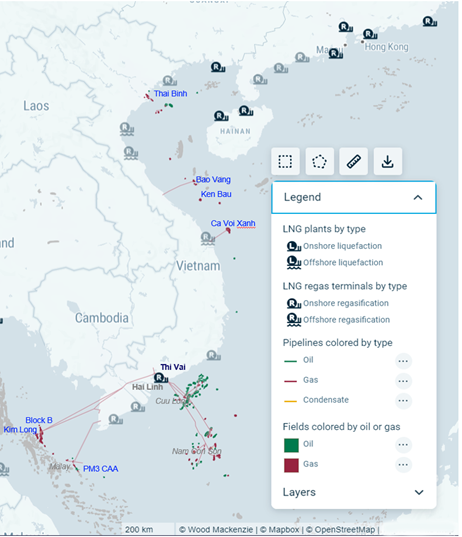This screenshot has width=462, height=537.
Task: Open options menu for Condensate pipelines
Action: pyautogui.click(x=403, y=400)
